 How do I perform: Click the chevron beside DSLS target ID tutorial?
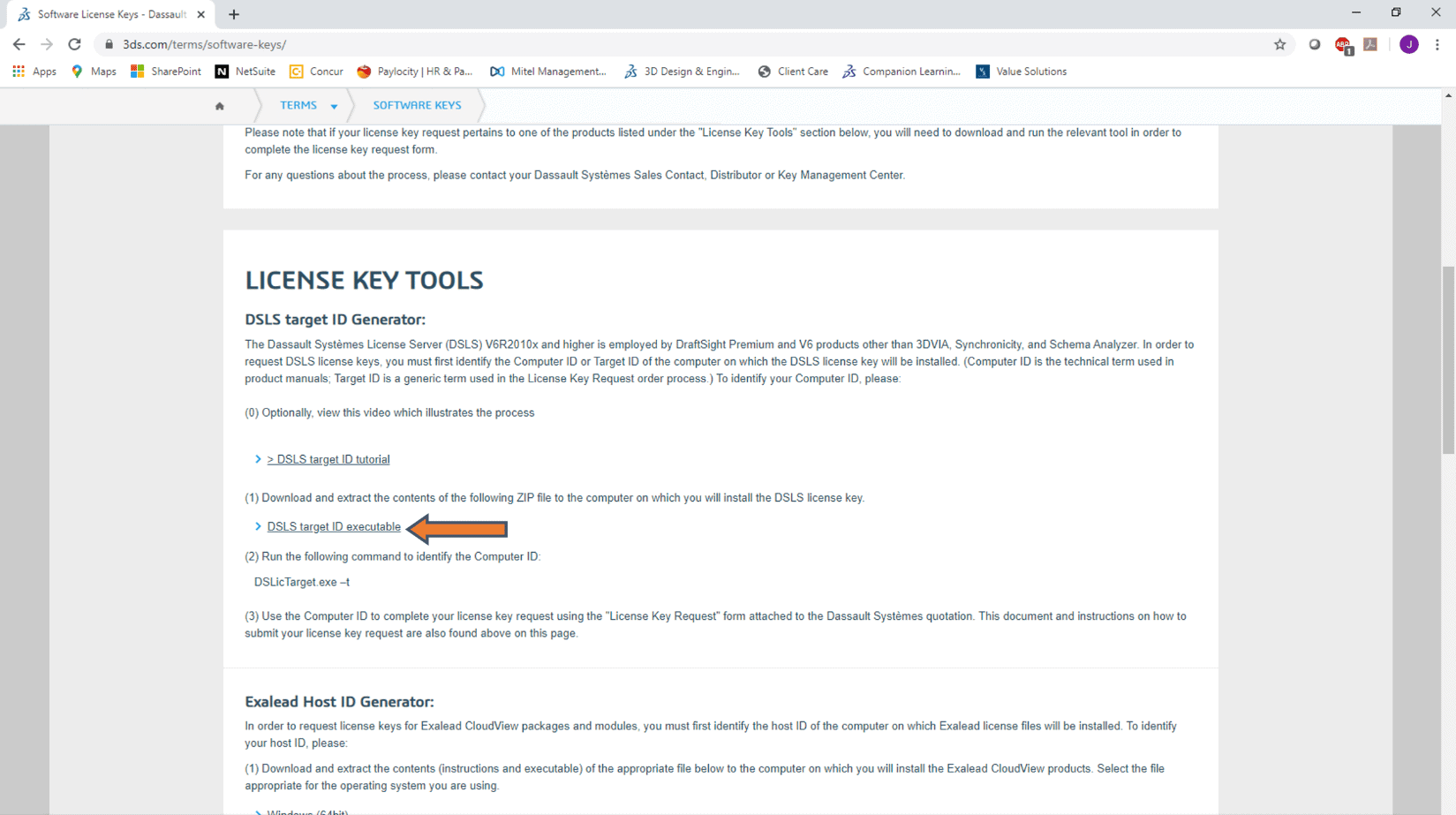tap(258, 459)
